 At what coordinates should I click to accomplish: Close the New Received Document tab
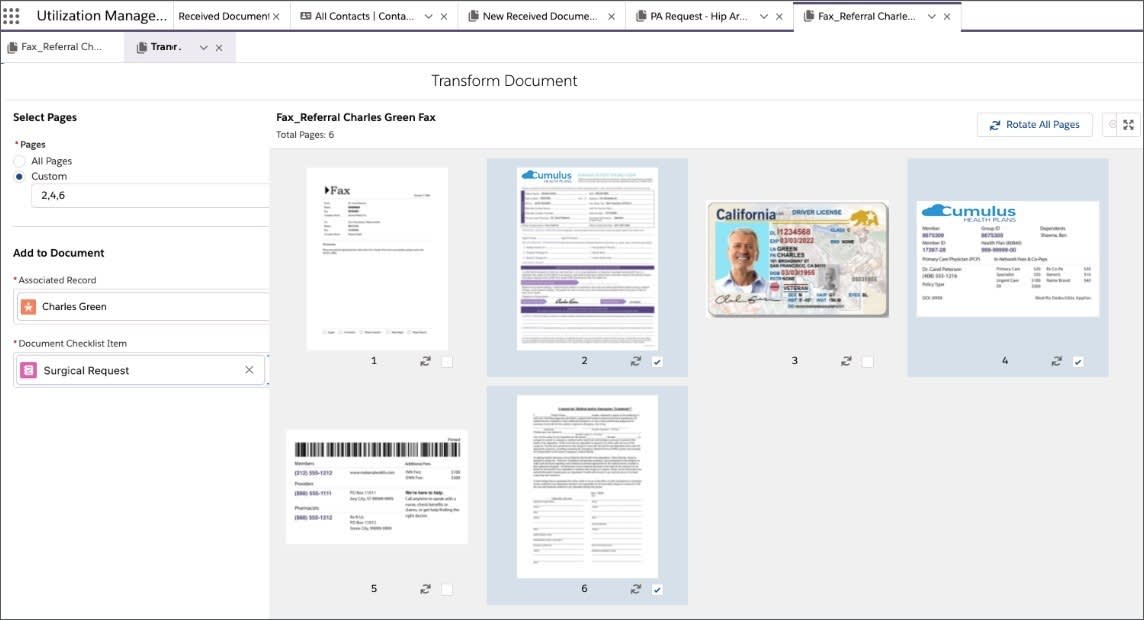click(x=611, y=16)
